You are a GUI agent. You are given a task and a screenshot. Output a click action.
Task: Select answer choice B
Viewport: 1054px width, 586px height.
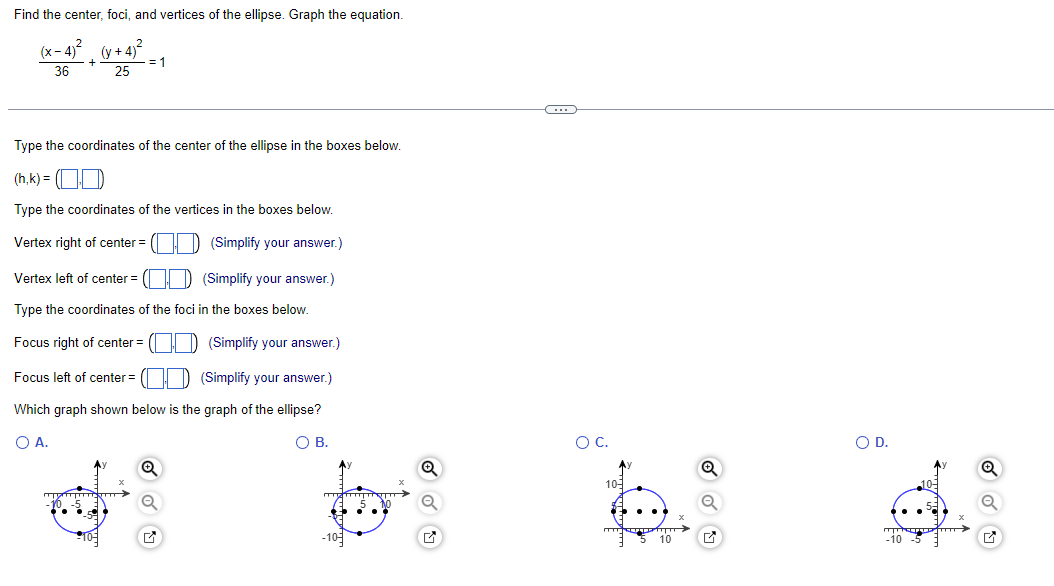click(301, 442)
